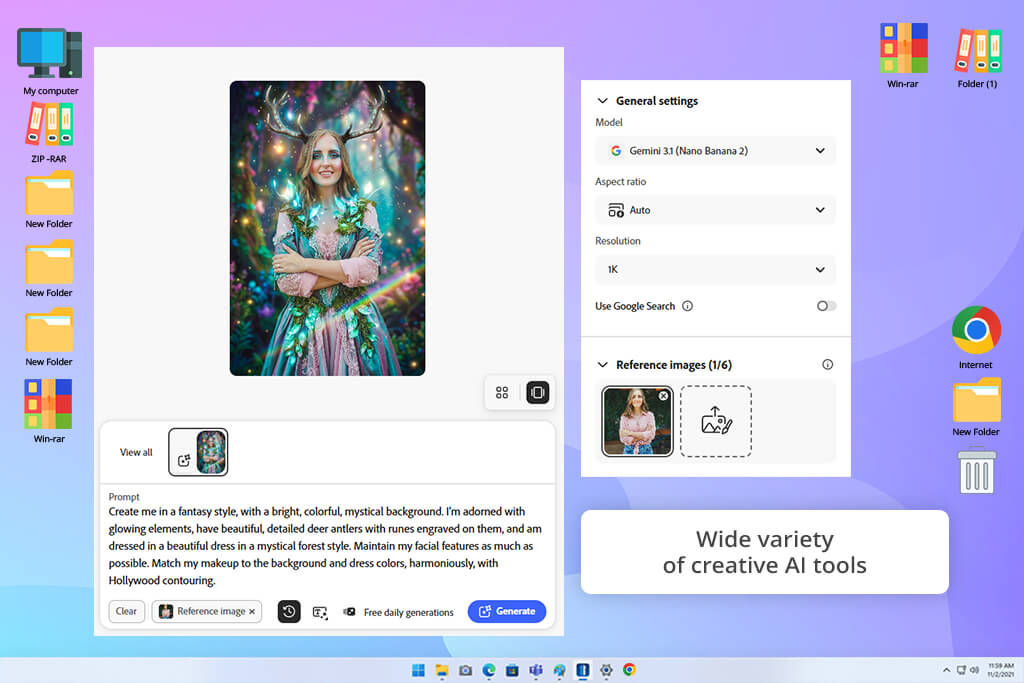Open Settings gear in the taskbar
The width and height of the screenshot is (1024, 683).
click(x=606, y=670)
